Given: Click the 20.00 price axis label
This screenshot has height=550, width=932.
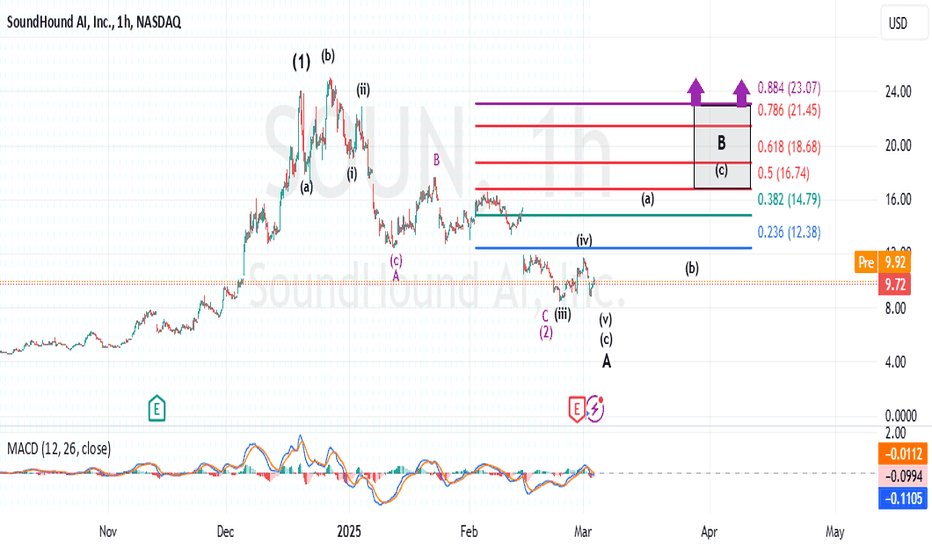Looking at the screenshot, I should 898,146.
